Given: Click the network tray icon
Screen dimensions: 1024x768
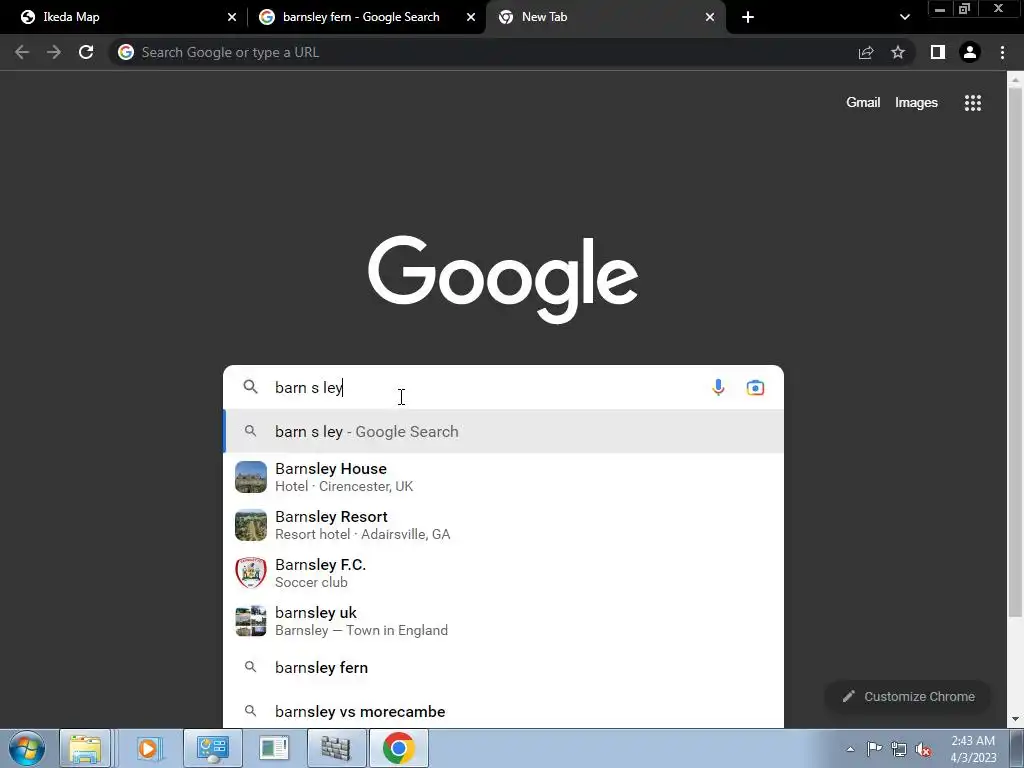Looking at the screenshot, I should point(899,749).
